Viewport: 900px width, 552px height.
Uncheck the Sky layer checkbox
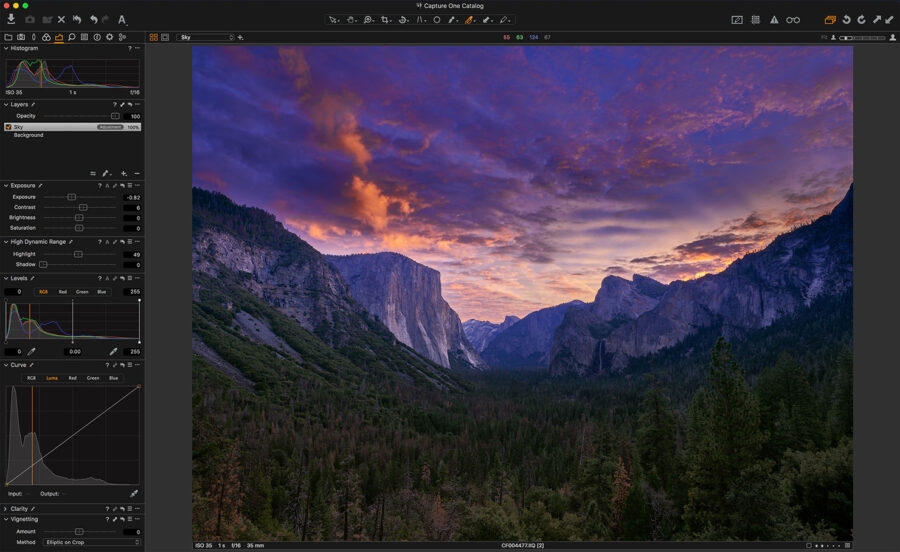(8, 127)
